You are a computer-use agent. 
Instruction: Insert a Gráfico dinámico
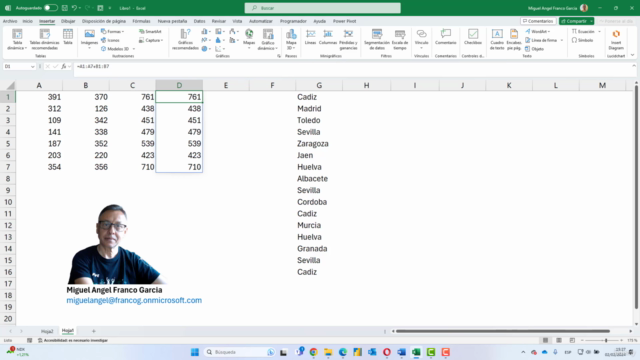click(268, 39)
